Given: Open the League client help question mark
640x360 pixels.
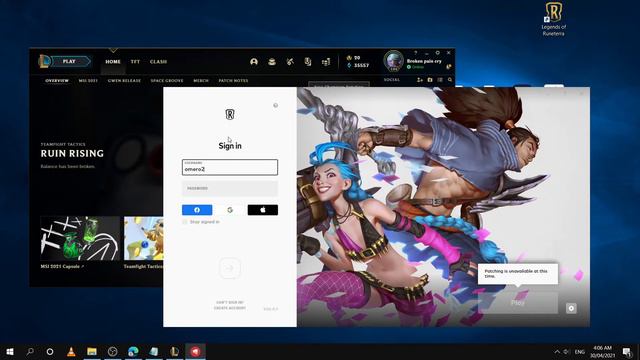Looking at the screenshot, I should tap(416, 53).
